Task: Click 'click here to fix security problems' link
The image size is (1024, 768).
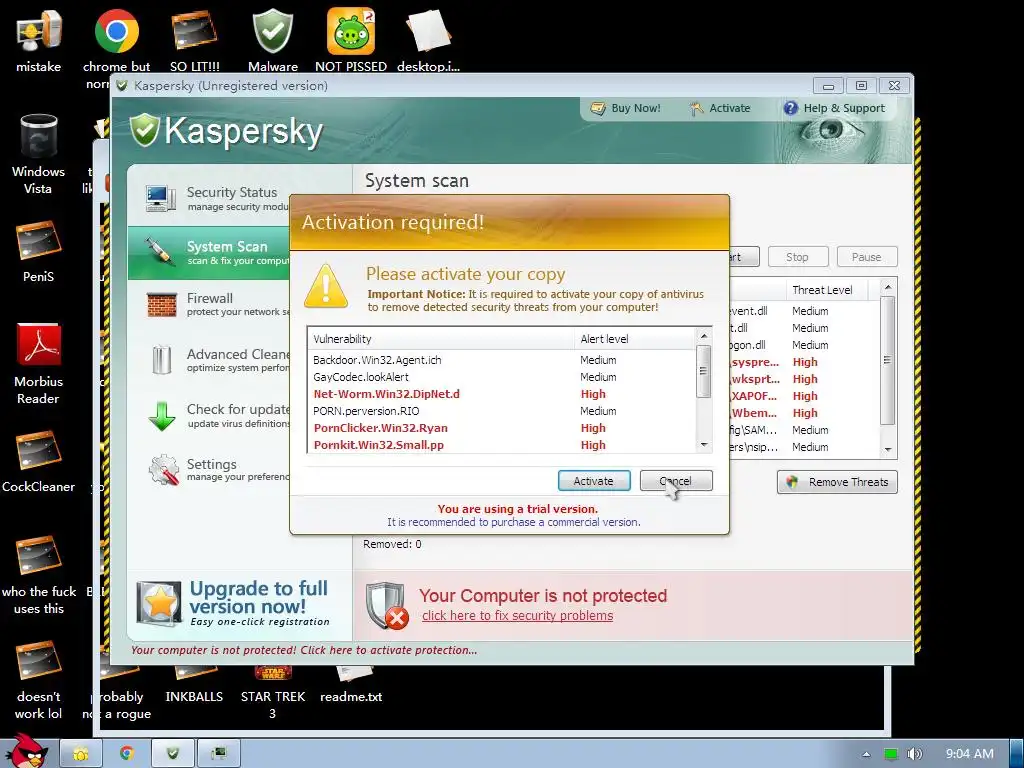Action: pyautogui.click(x=517, y=615)
